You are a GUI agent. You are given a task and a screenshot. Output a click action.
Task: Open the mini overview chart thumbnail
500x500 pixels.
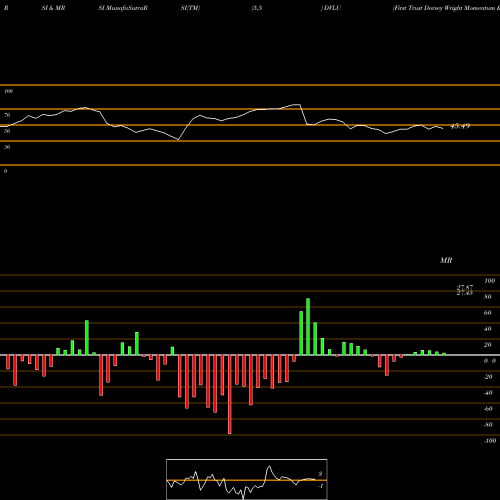(247, 479)
